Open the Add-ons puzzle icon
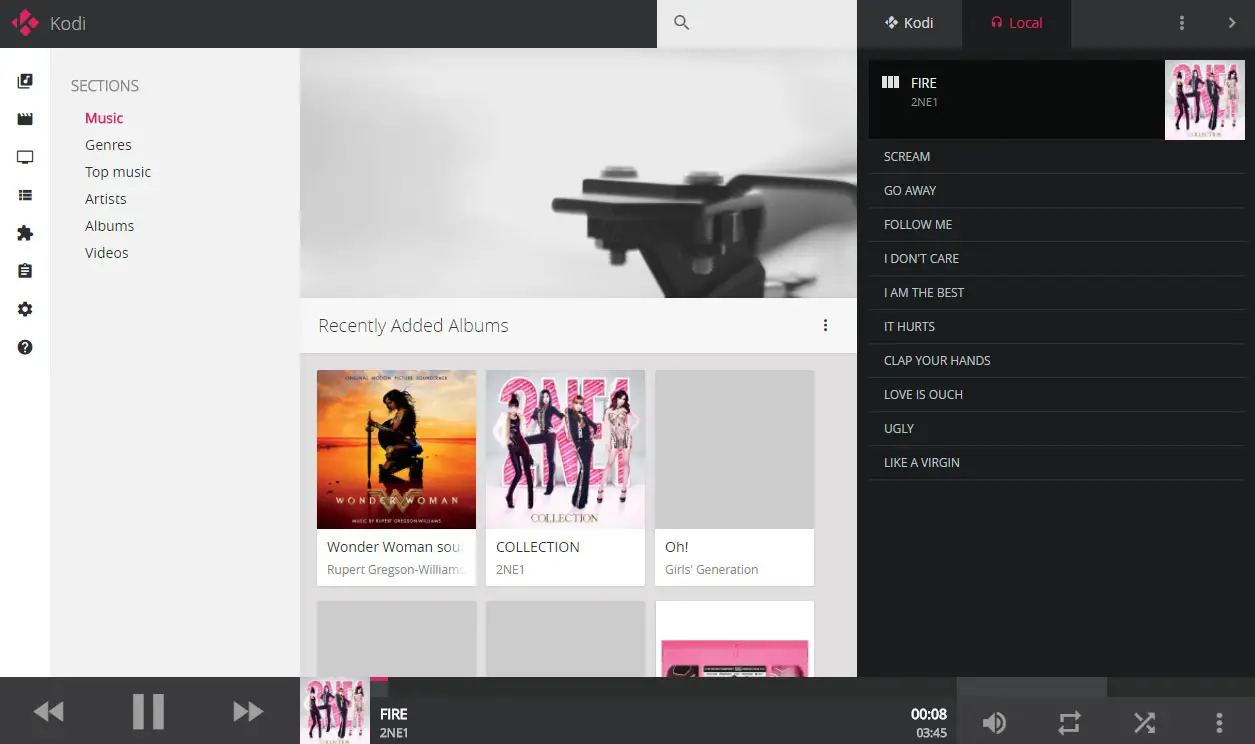 click(25, 233)
